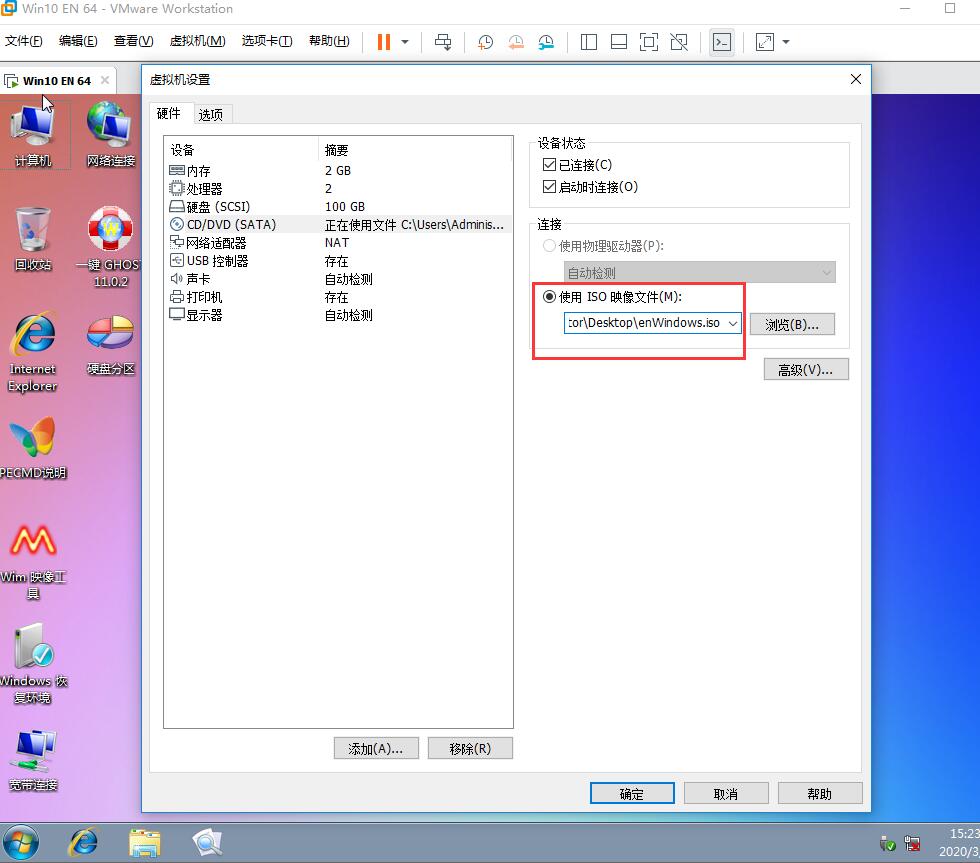
Task: Click the 一键 GHOST desktop icon
Action: [x=111, y=247]
